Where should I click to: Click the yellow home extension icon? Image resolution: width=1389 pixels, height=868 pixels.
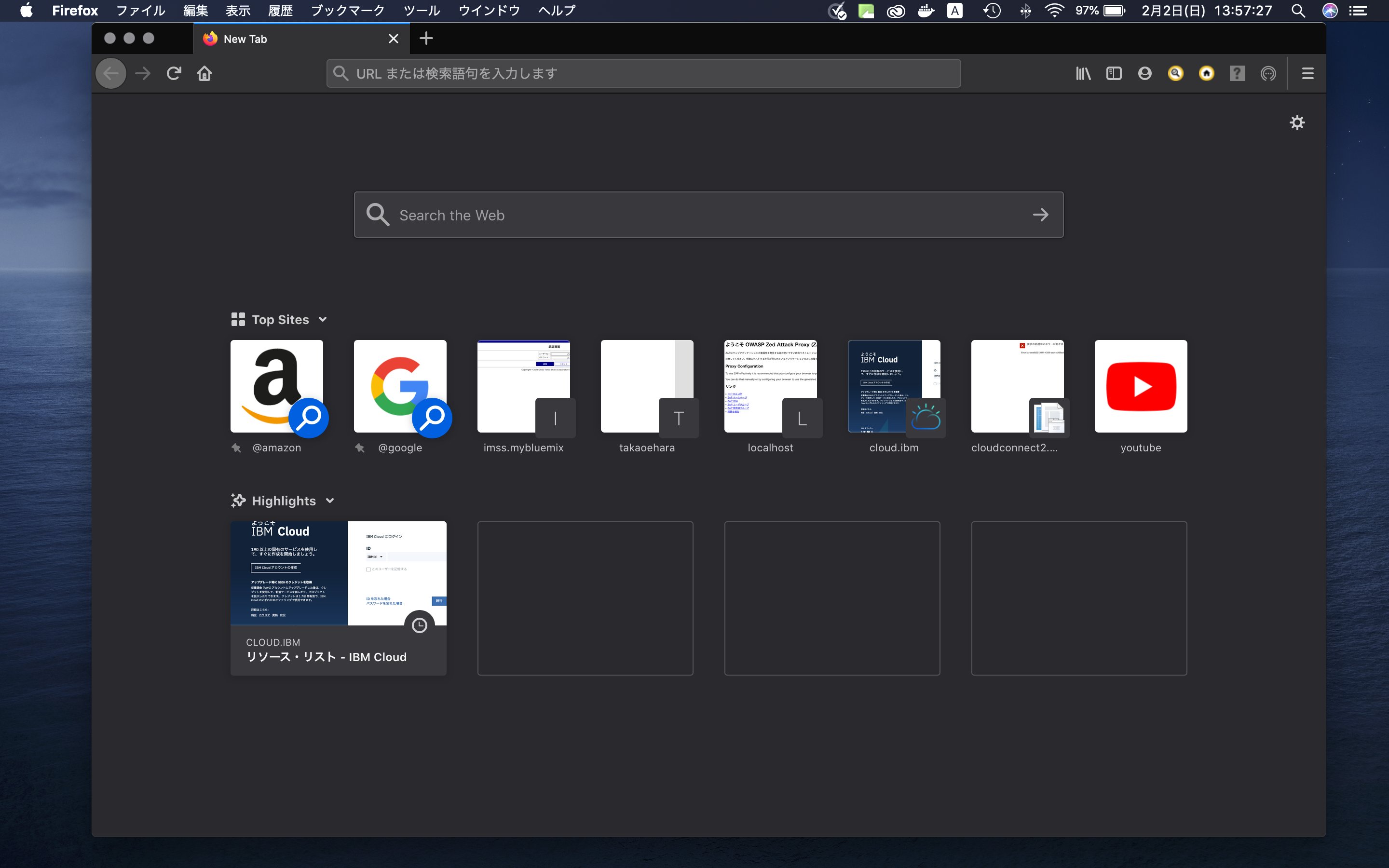(x=1207, y=73)
